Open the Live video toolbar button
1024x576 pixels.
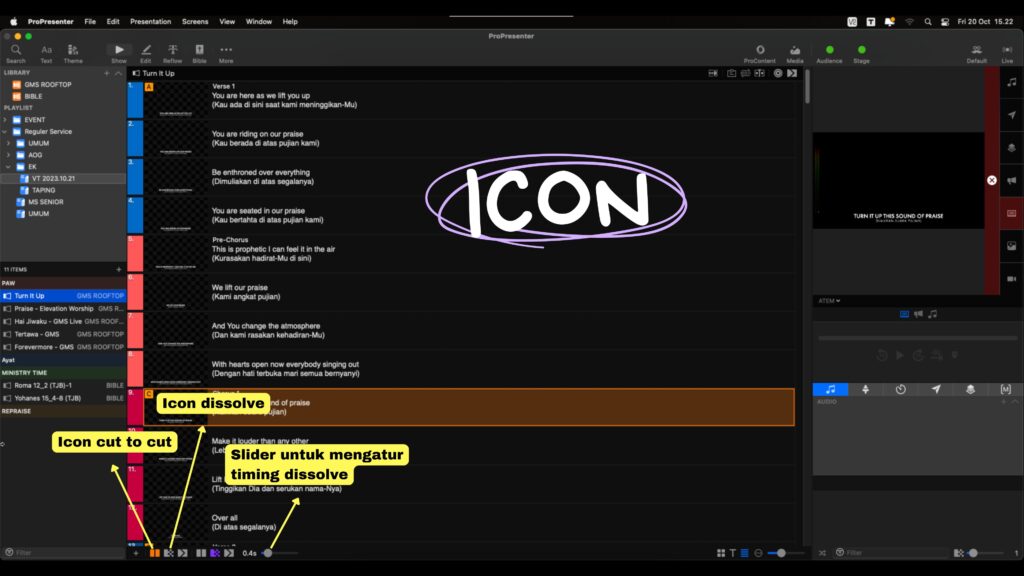pyautogui.click(x=1007, y=54)
